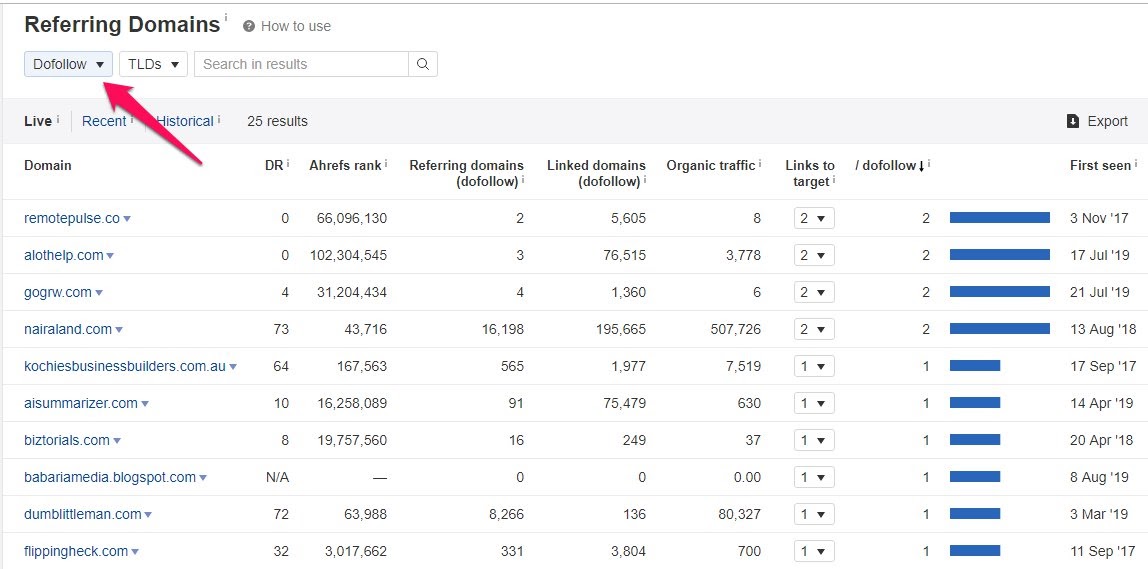Open the How to use link

295,26
